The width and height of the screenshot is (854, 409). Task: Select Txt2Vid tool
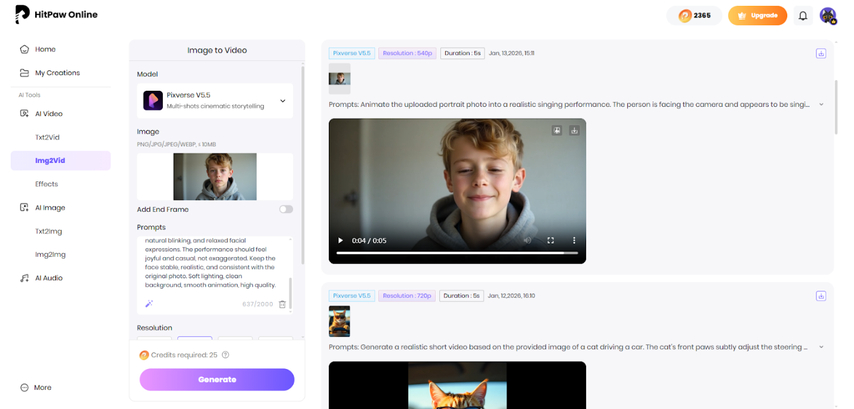click(x=47, y=137)
